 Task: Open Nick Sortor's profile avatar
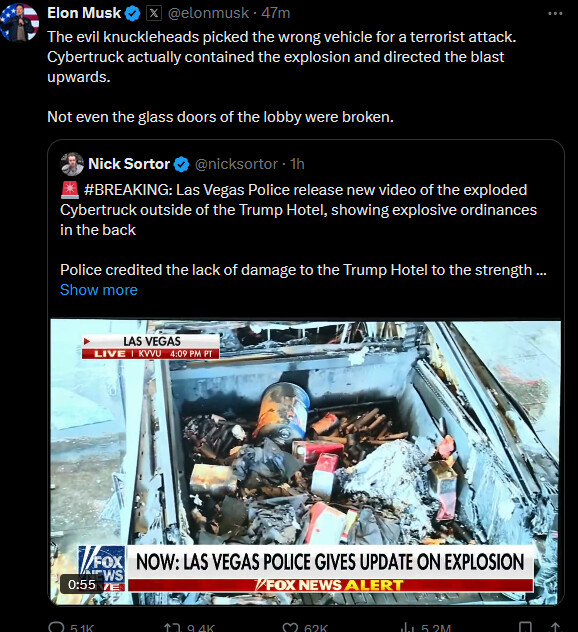72,164
